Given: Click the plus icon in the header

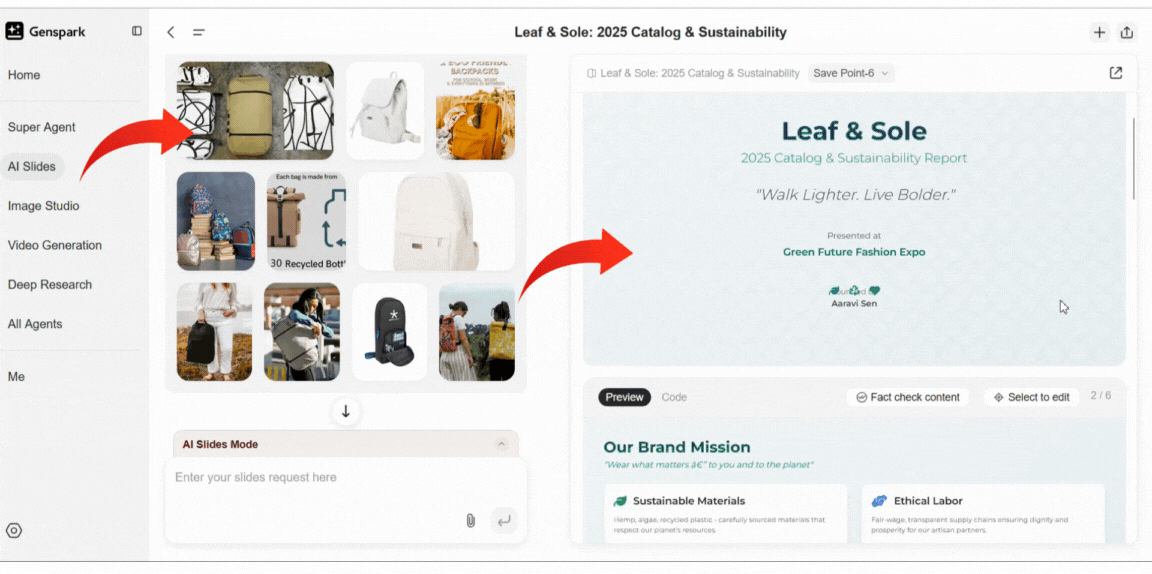Looking at the screenshot, I should click(x=1099, y=32).
